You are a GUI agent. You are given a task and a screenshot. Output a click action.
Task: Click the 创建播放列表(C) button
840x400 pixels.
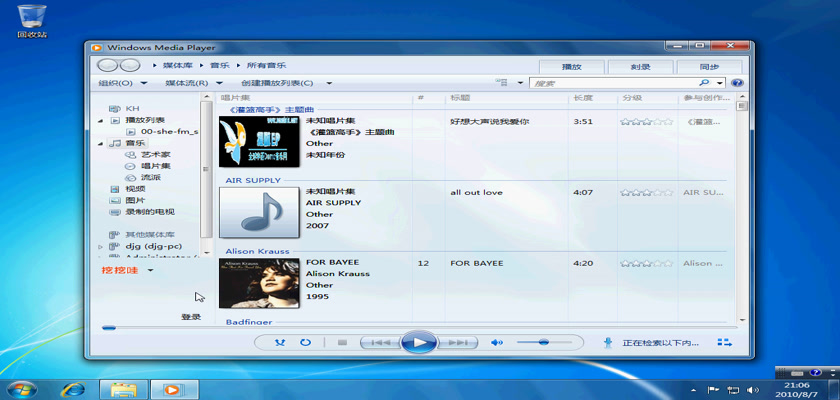(282, 83)
